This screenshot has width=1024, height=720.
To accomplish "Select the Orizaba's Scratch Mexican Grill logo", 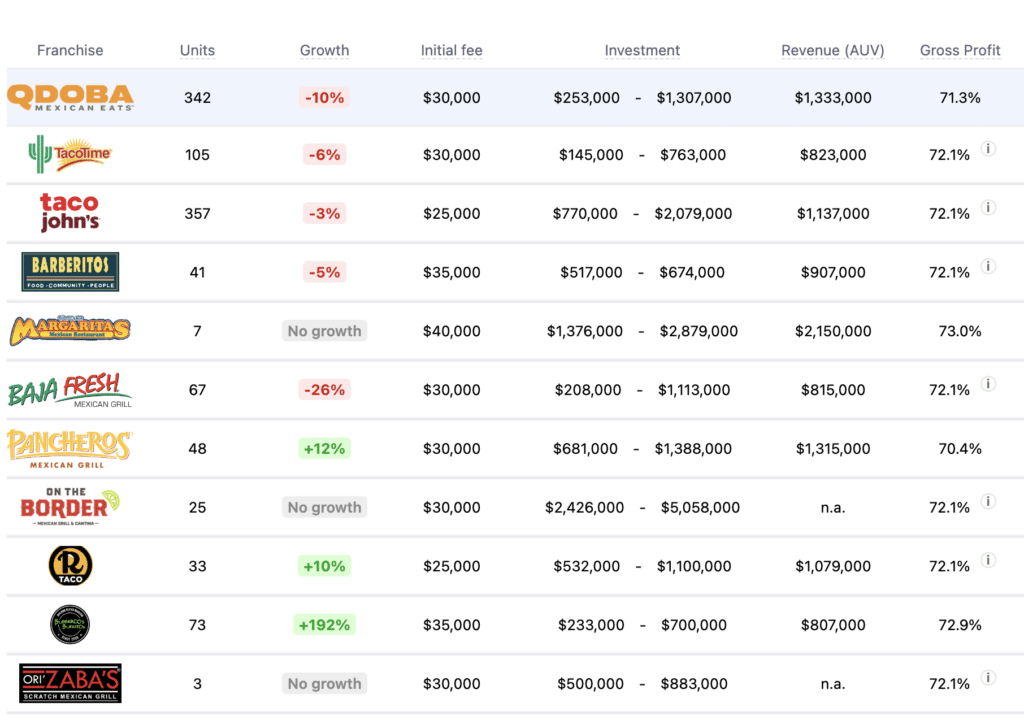I will [x=70, y=683].
